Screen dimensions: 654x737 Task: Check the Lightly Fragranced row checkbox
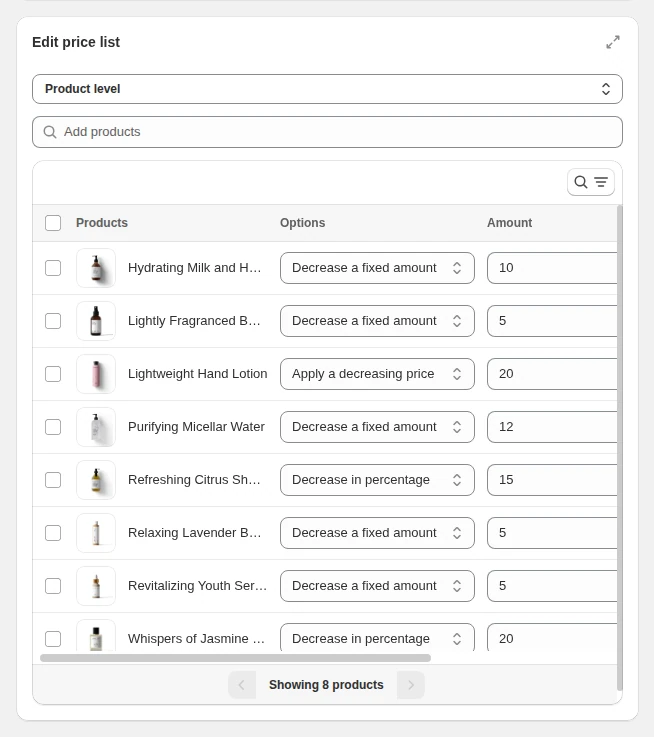[x=53, y=321]
